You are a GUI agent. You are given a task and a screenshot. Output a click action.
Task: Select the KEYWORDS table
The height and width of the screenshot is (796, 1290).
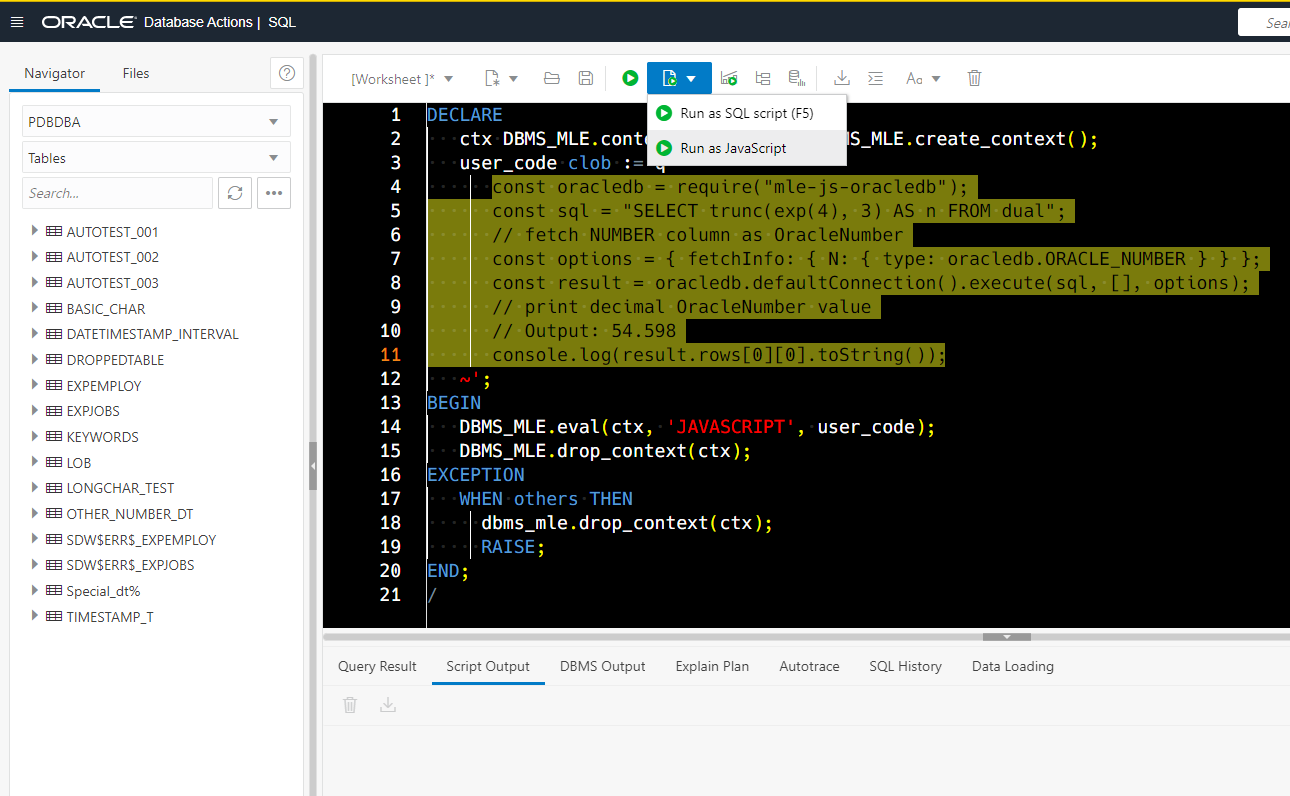102,437
